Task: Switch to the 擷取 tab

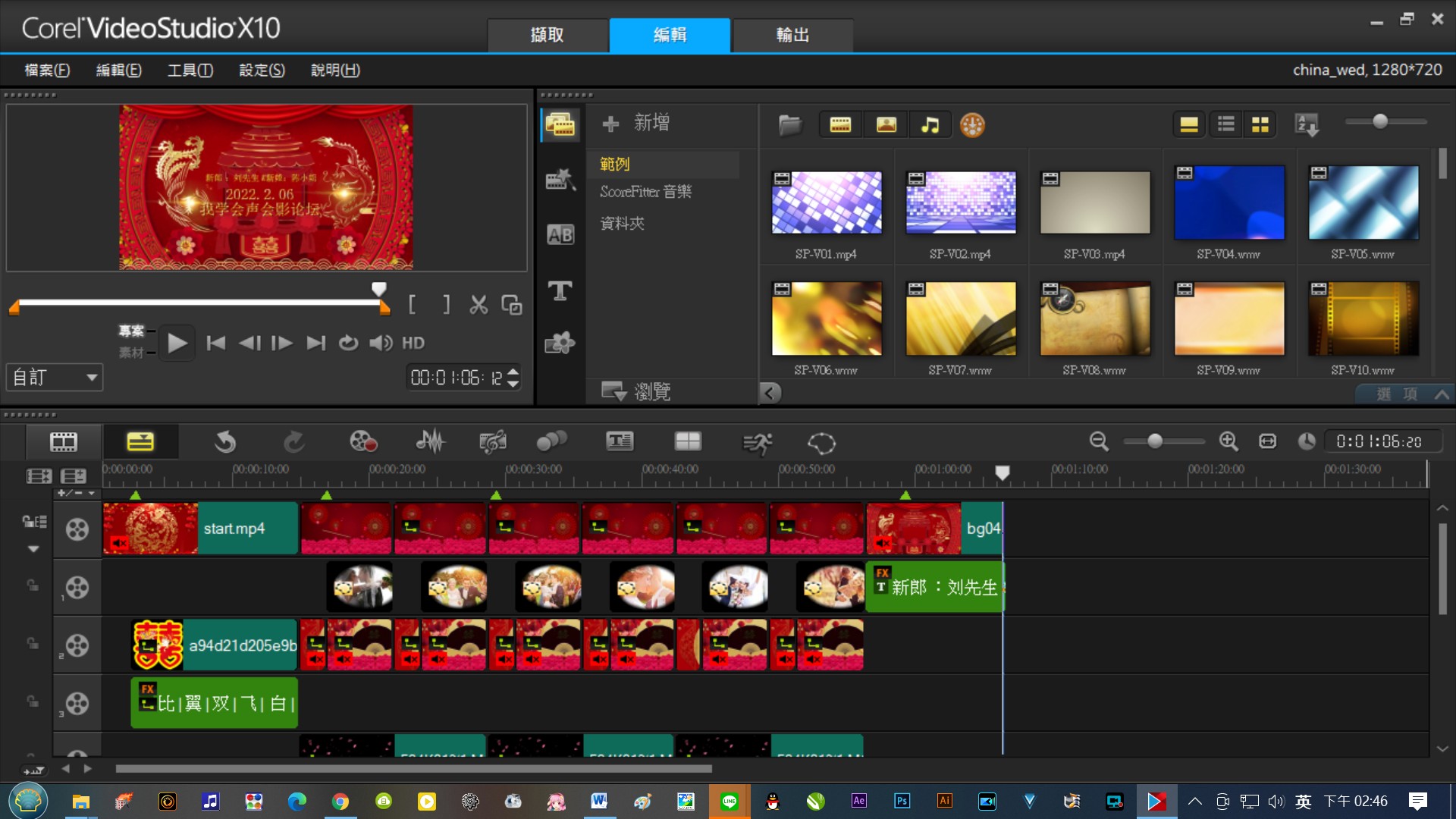Action: pyautogui.click(x=547, y=35)
